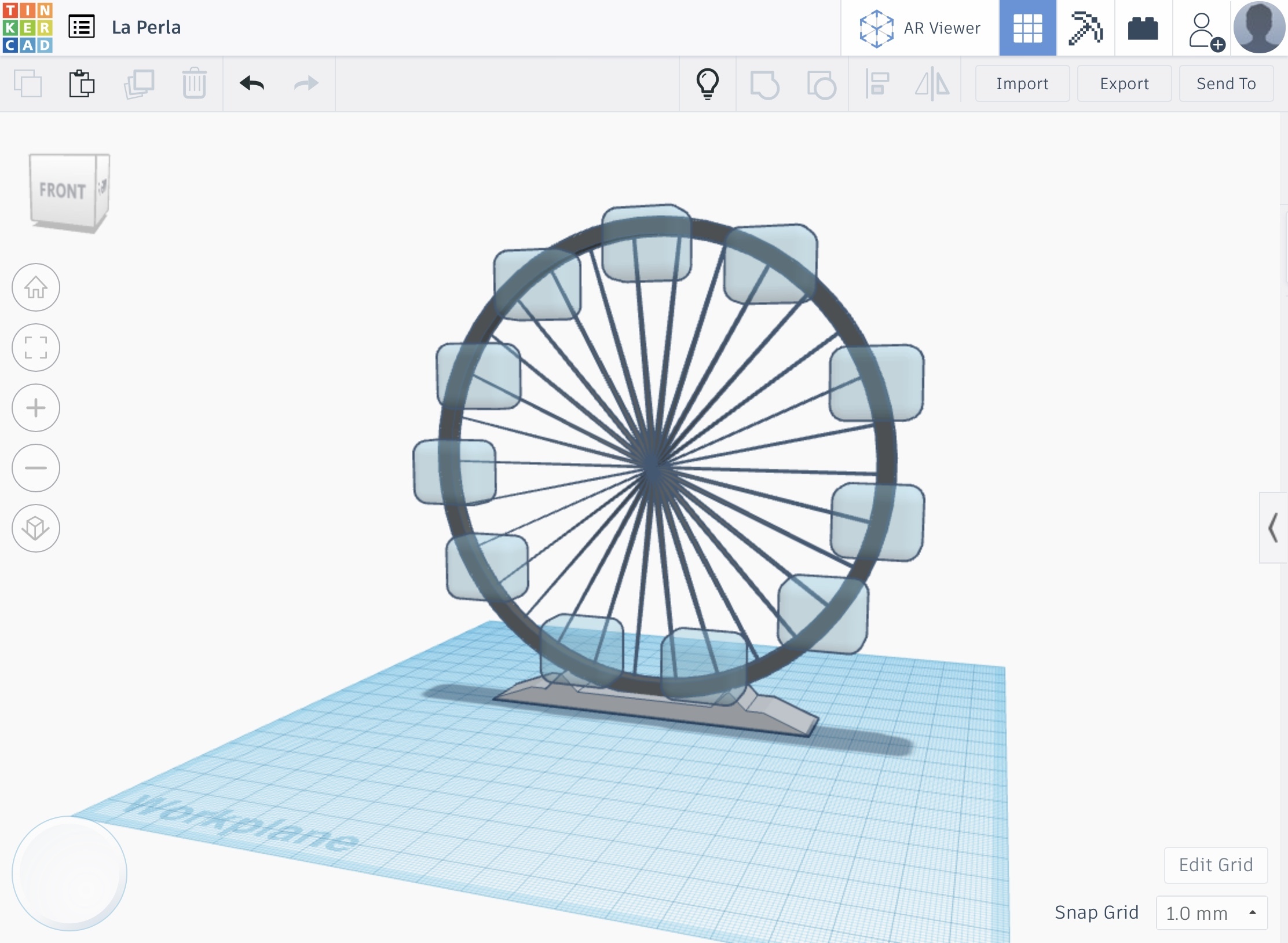Click the Group shapes icon
1288x943 pixels.
click(764, 85)
